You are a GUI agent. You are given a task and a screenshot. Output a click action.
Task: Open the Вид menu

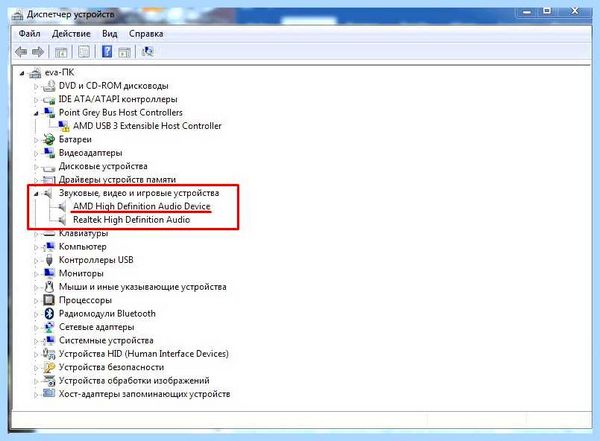pos(109,34)
